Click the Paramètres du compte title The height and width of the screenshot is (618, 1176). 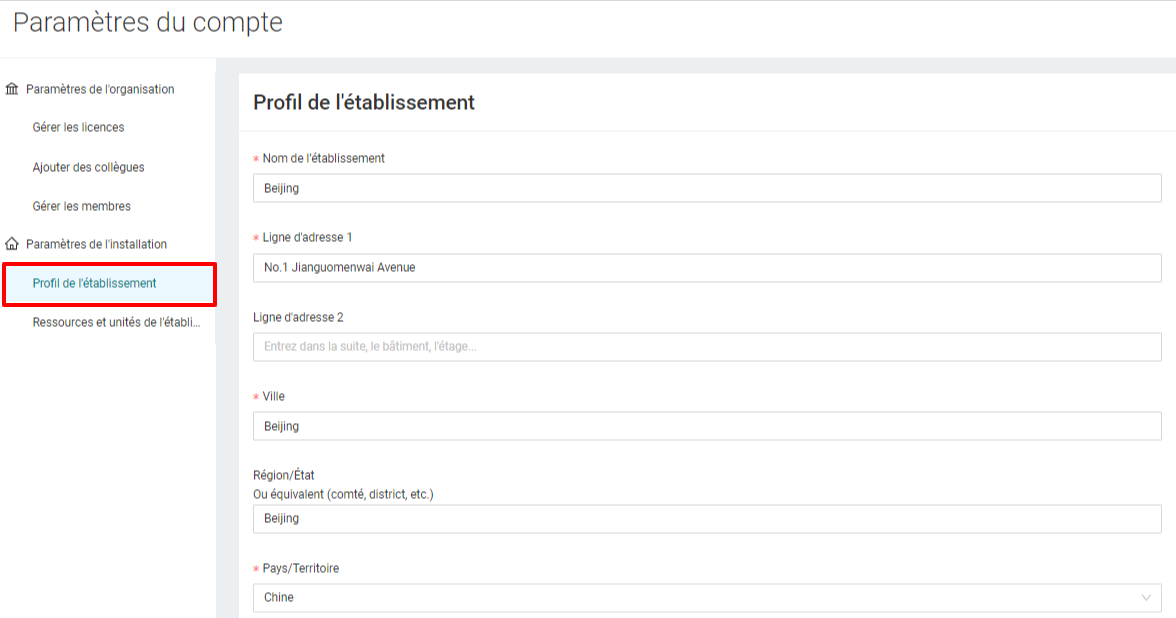[x=148, y=22]
